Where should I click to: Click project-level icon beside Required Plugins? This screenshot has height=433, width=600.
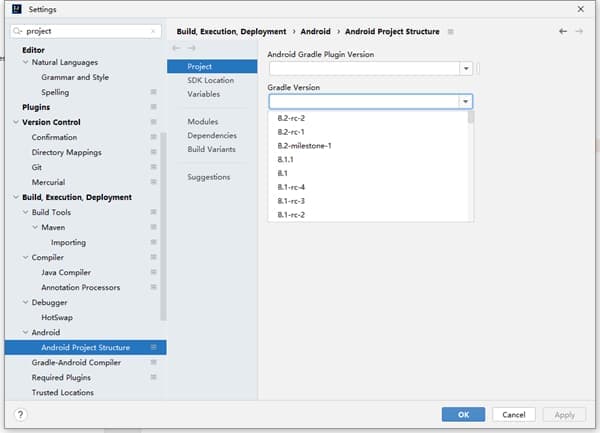point(153,377)
